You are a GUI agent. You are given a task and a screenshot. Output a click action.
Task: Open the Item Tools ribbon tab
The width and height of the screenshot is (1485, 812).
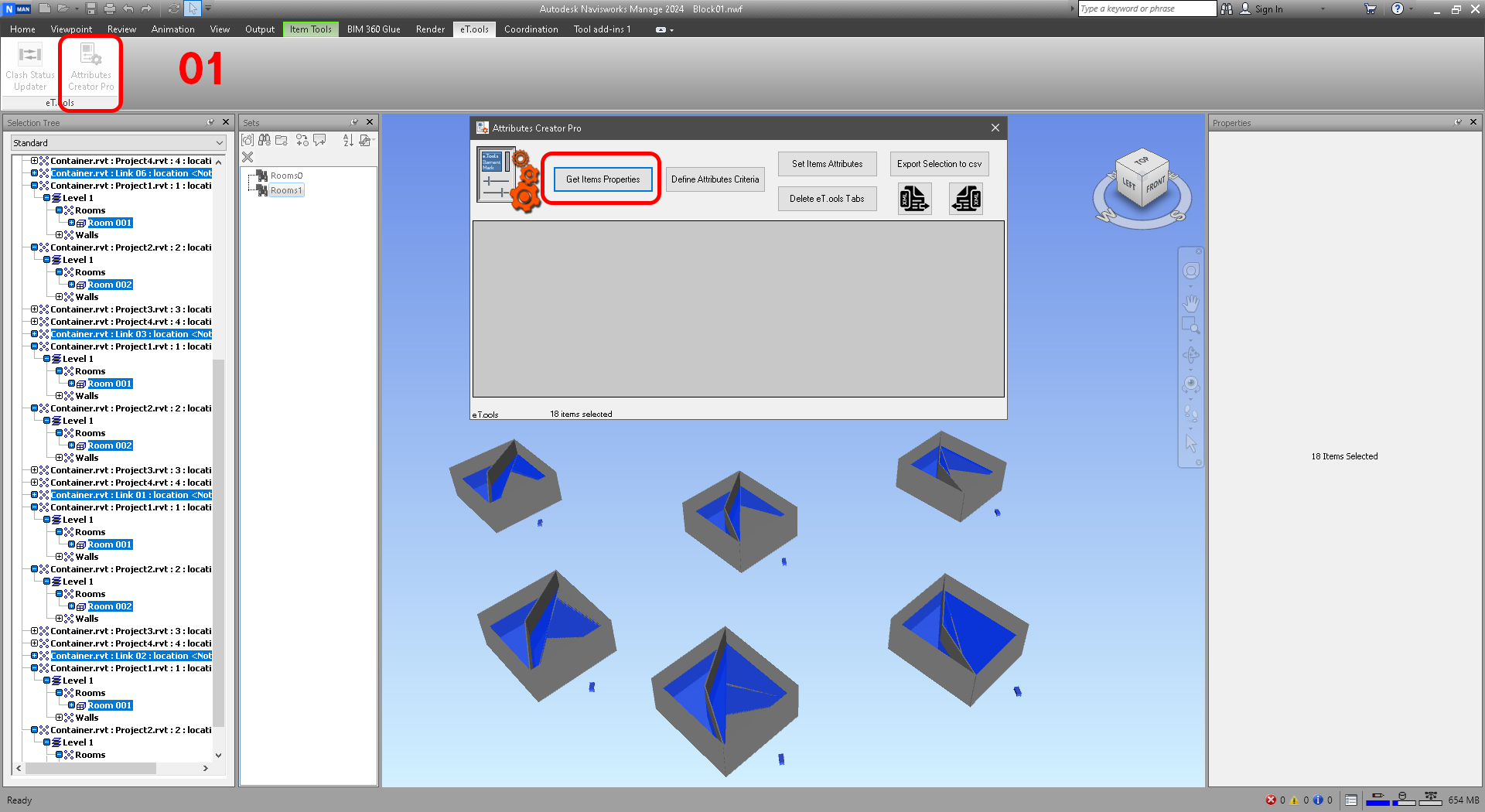pos(311,29)
